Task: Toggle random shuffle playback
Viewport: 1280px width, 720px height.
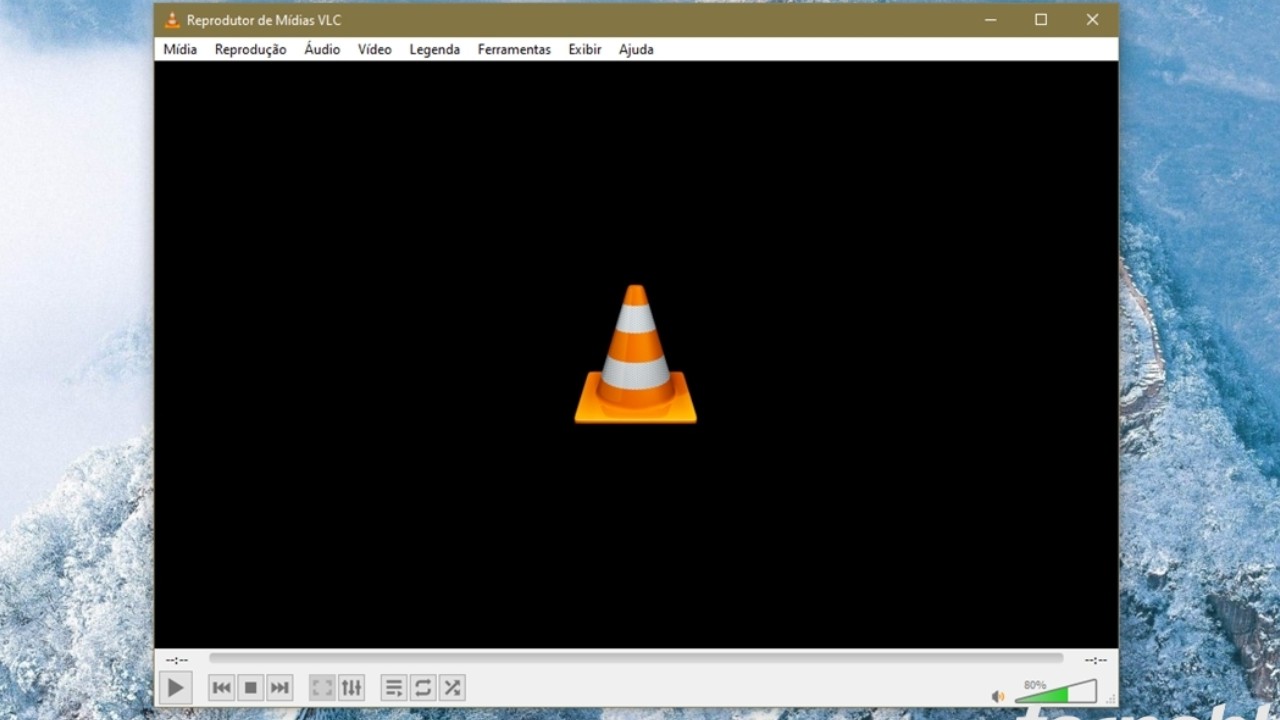Action: click(452, 688)
